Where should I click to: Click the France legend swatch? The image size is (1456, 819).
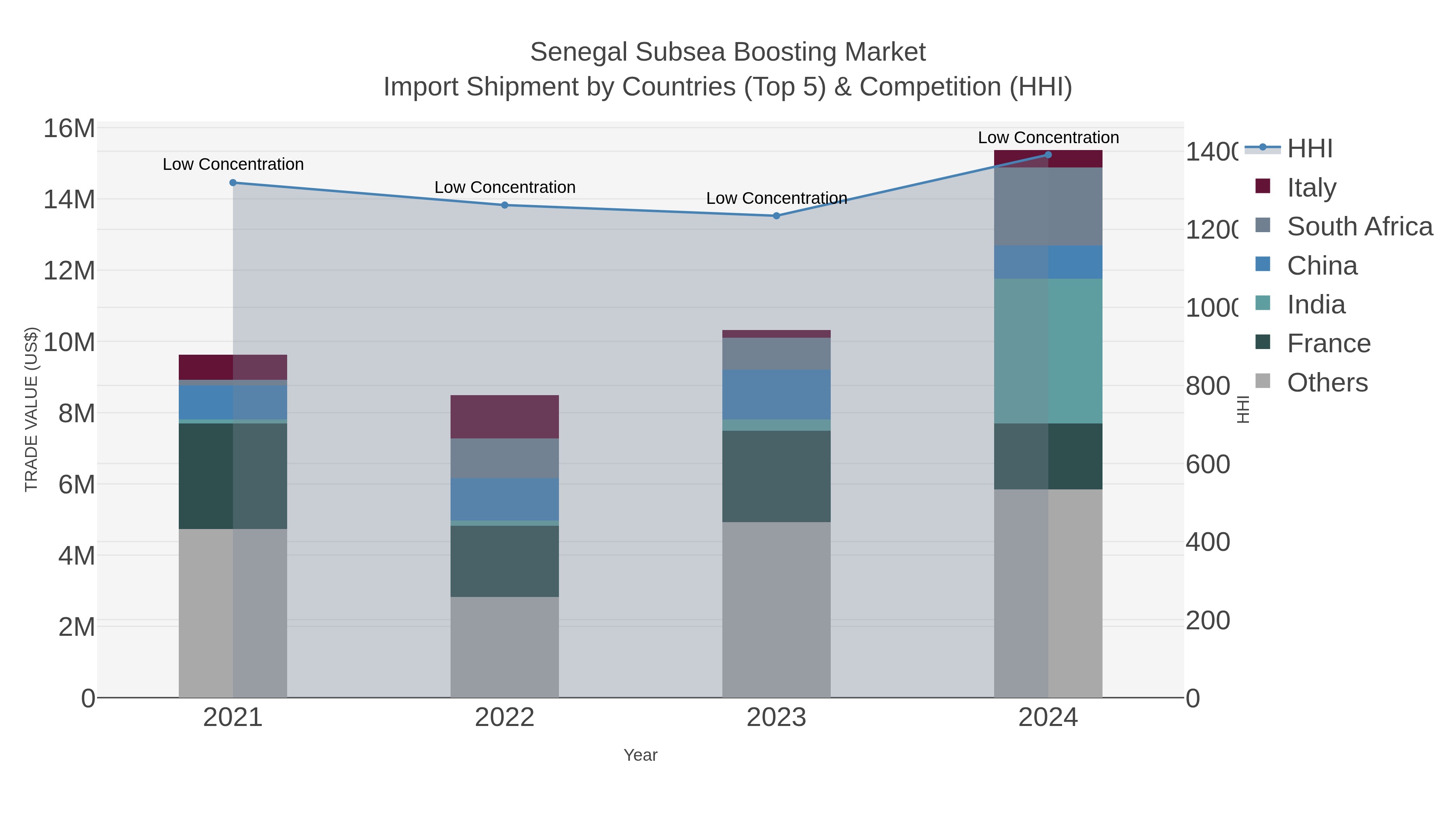tap(1263, 342)
